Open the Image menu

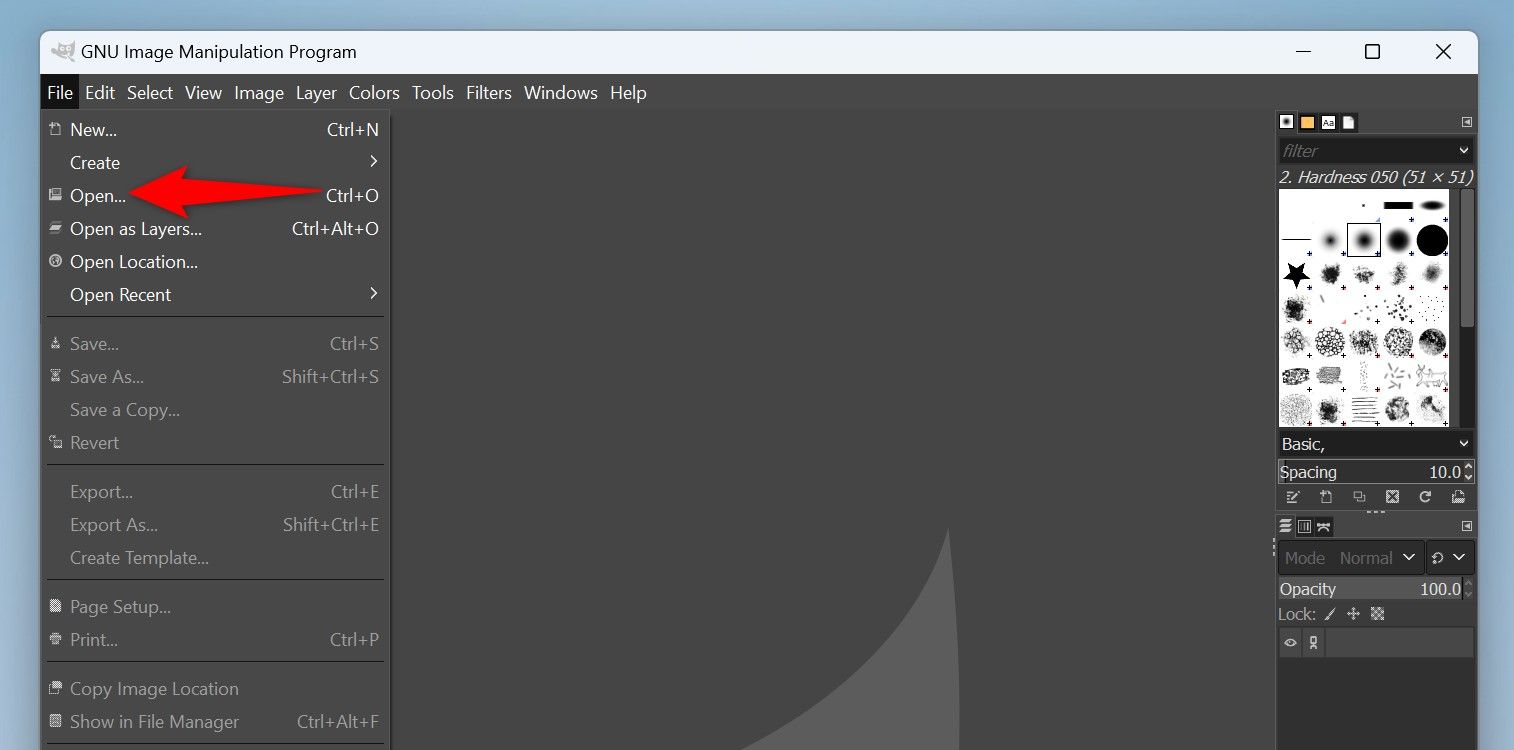point(259,92)
